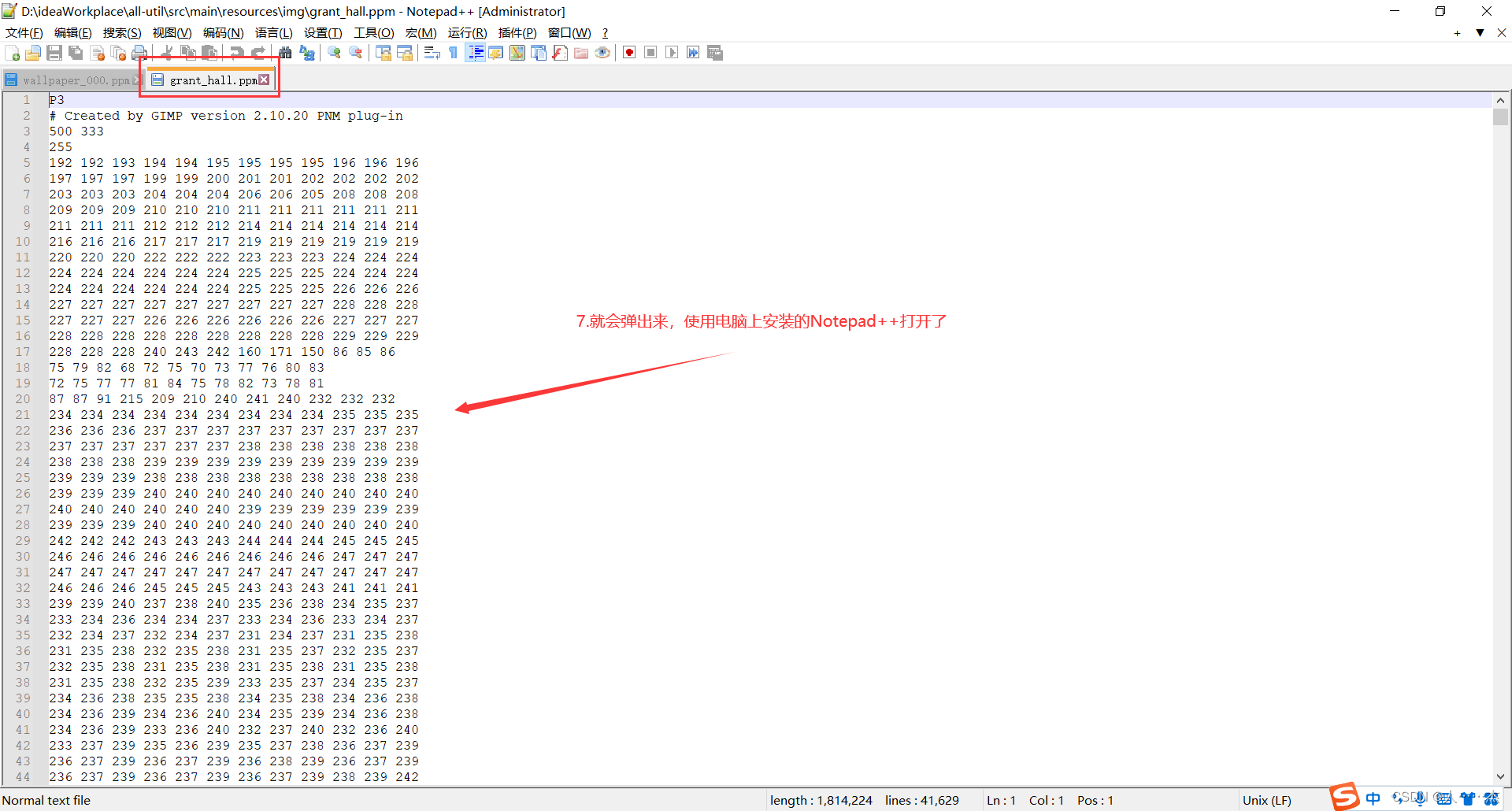Toggle synchronized vertical scrolling
The height and width of the screenshot is (811, 1512).
[384, 53]
